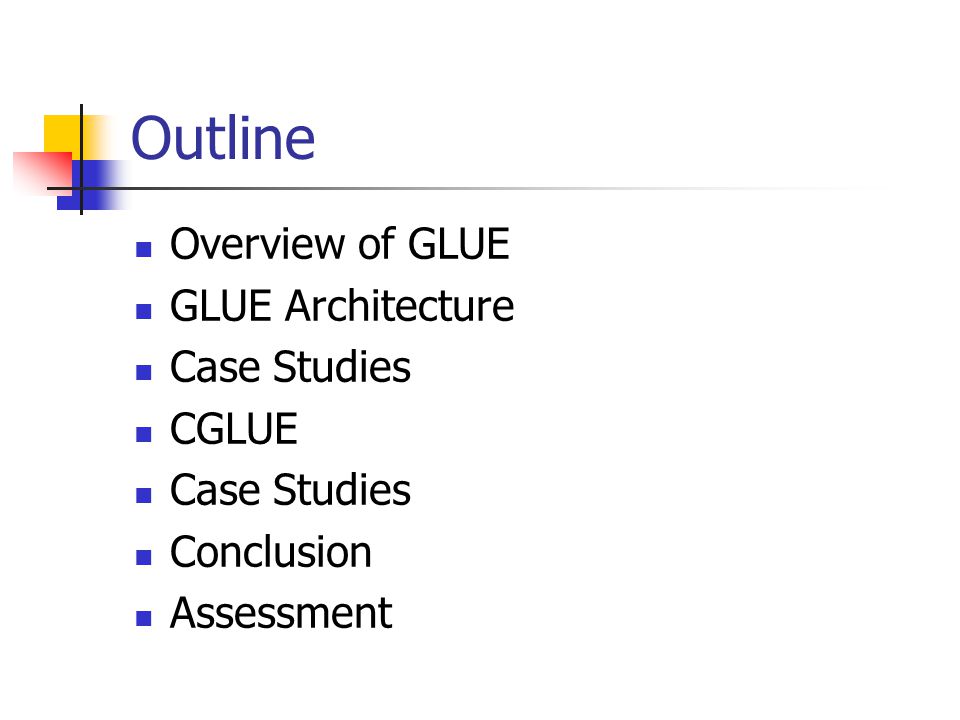Click the bullet marker beside Conclusion
This screenshot has width=960, height=720.
click(143, 557)
